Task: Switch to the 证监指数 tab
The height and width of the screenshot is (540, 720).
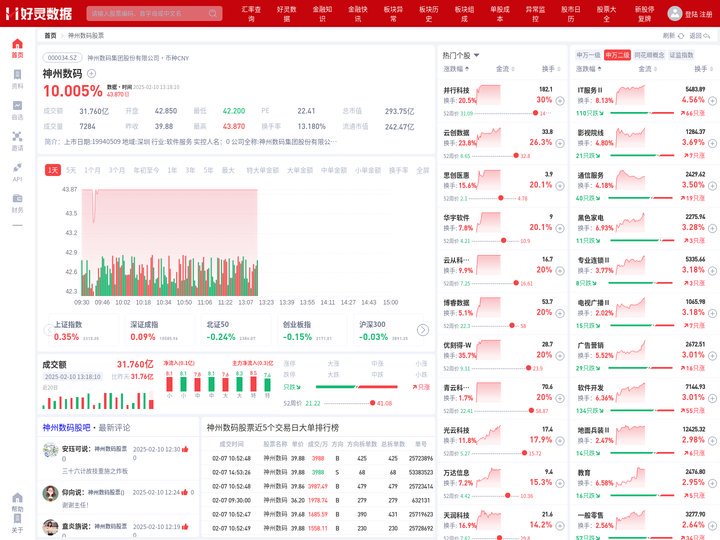Action: click(x=681, y=55)
